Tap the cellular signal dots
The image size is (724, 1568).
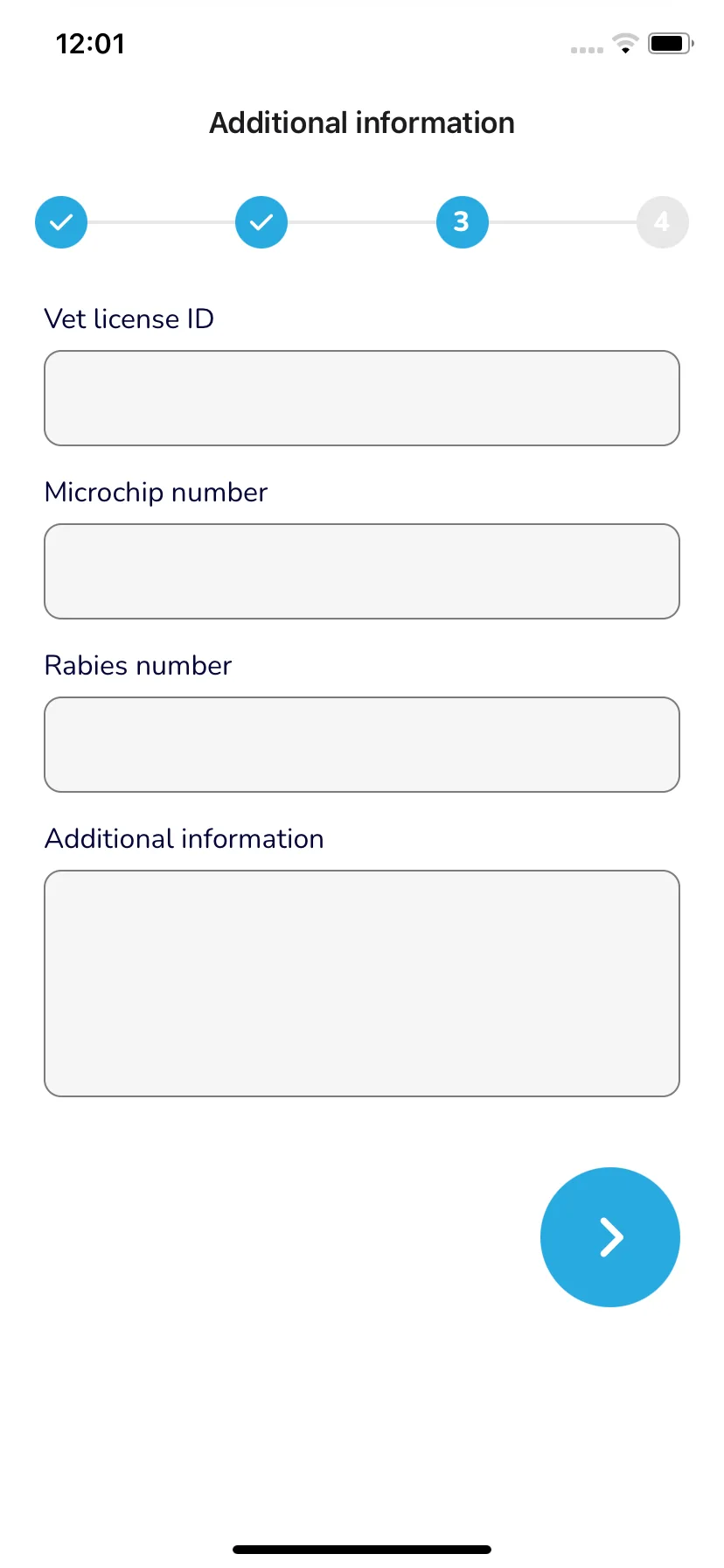[587, 50]
